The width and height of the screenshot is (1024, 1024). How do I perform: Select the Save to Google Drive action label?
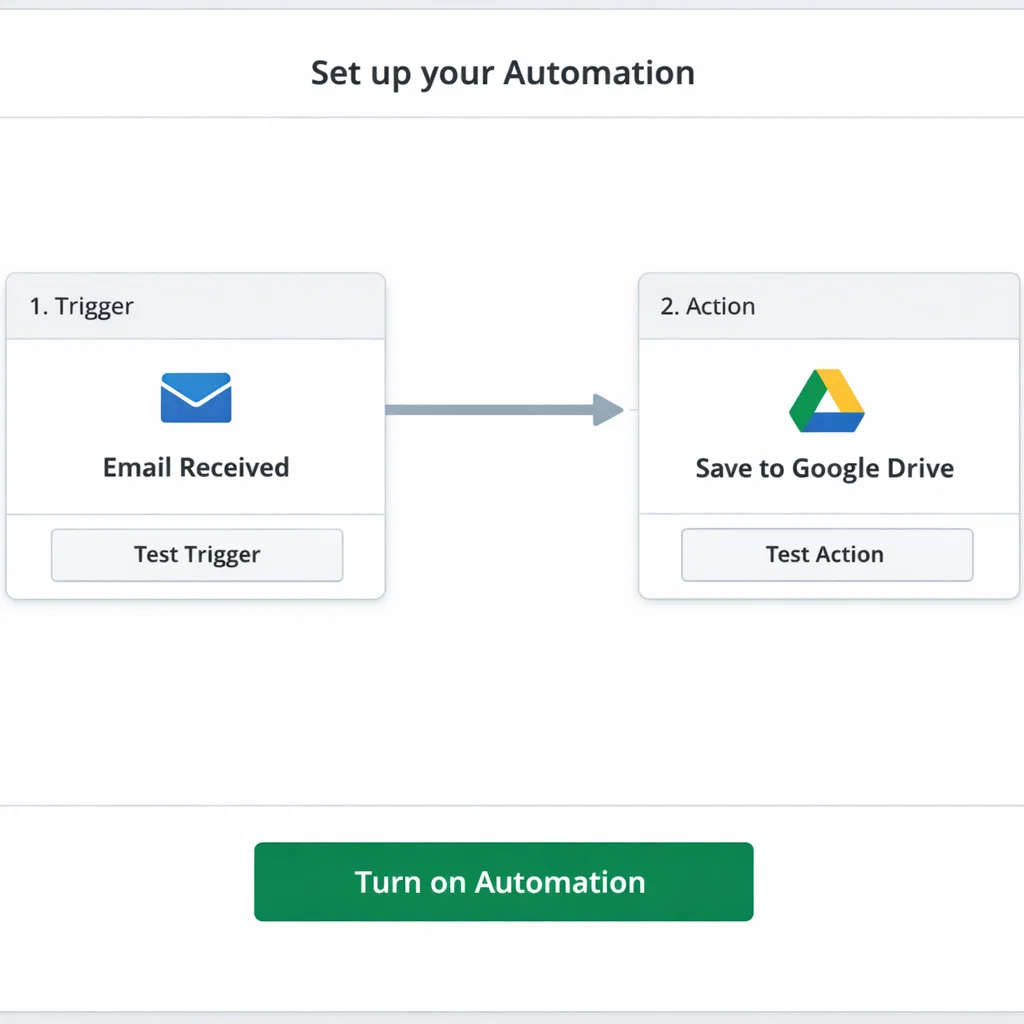(824, 467)
